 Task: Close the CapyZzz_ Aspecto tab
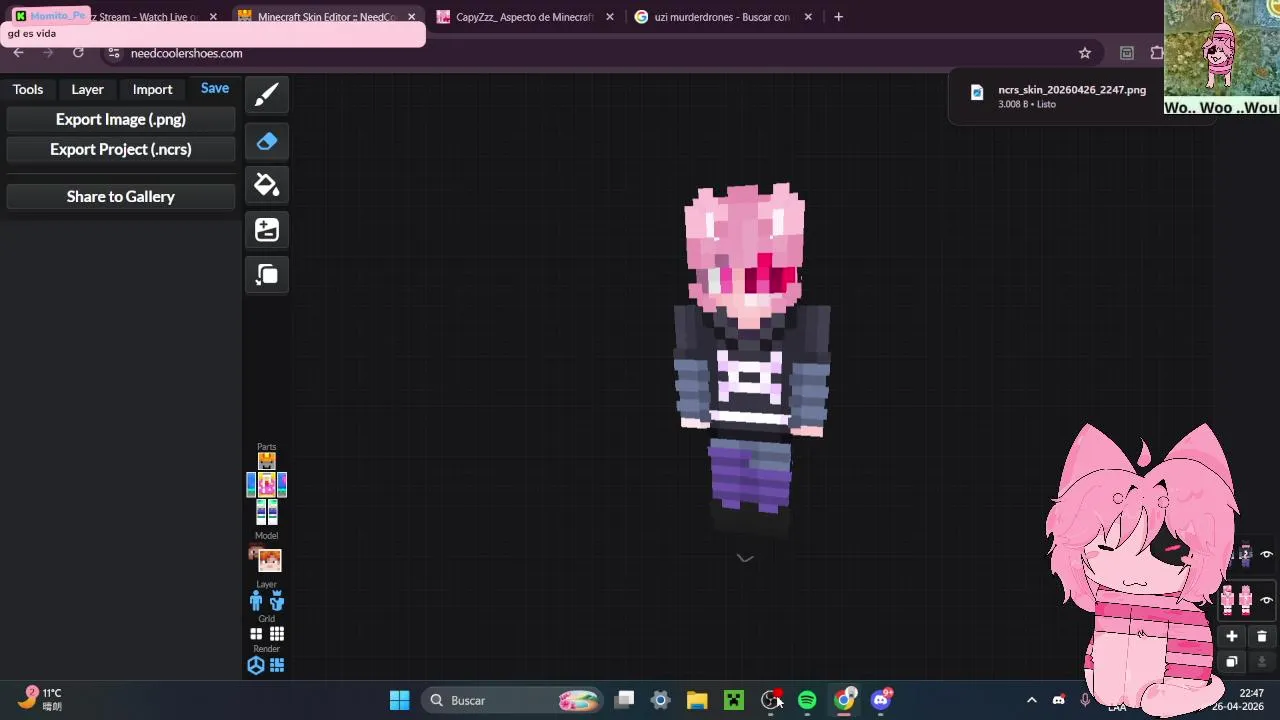coord(610,17)
